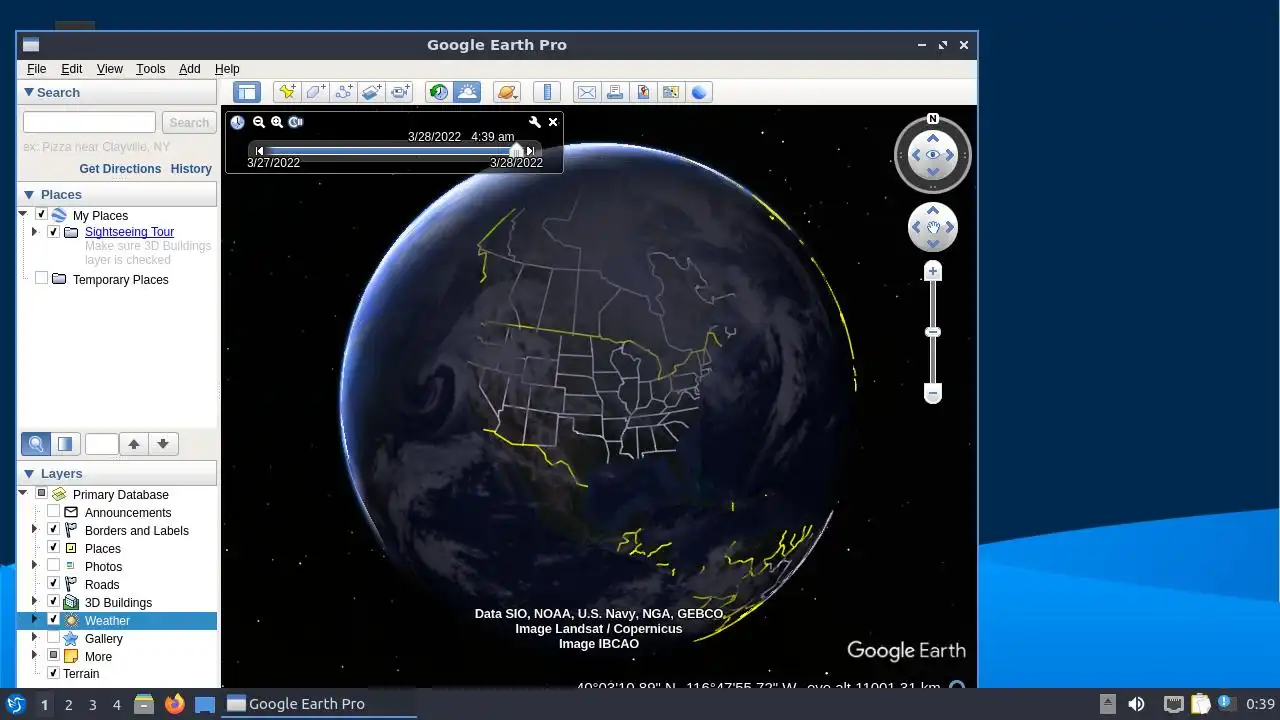Add a path from the toolbar
This screenshot has width=1280, height=720.
point(344,92)
